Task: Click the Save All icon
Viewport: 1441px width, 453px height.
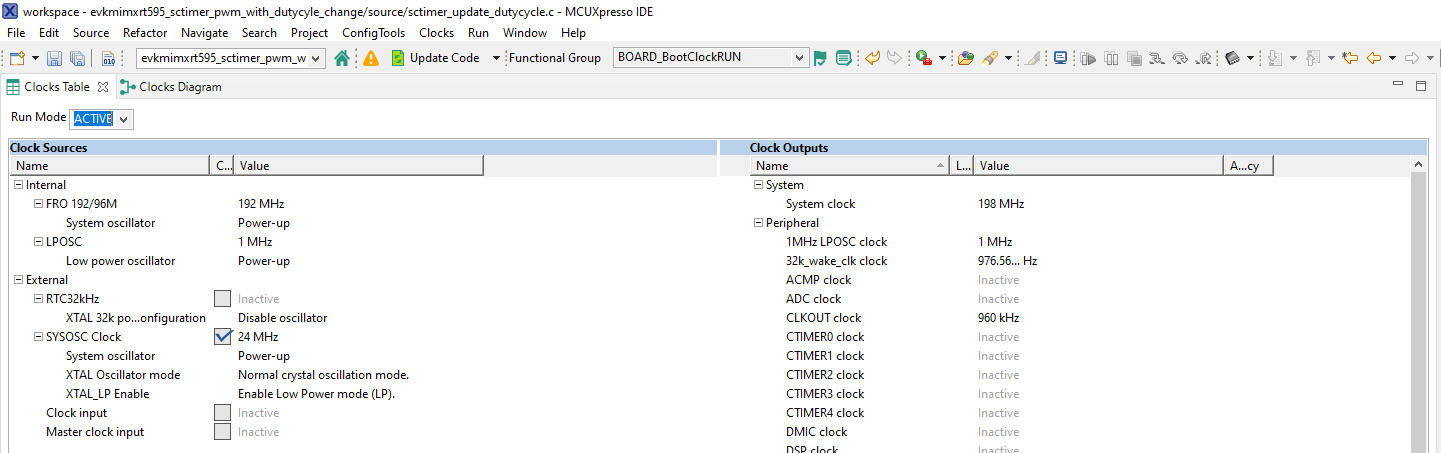Action: [x=77, y=58]
